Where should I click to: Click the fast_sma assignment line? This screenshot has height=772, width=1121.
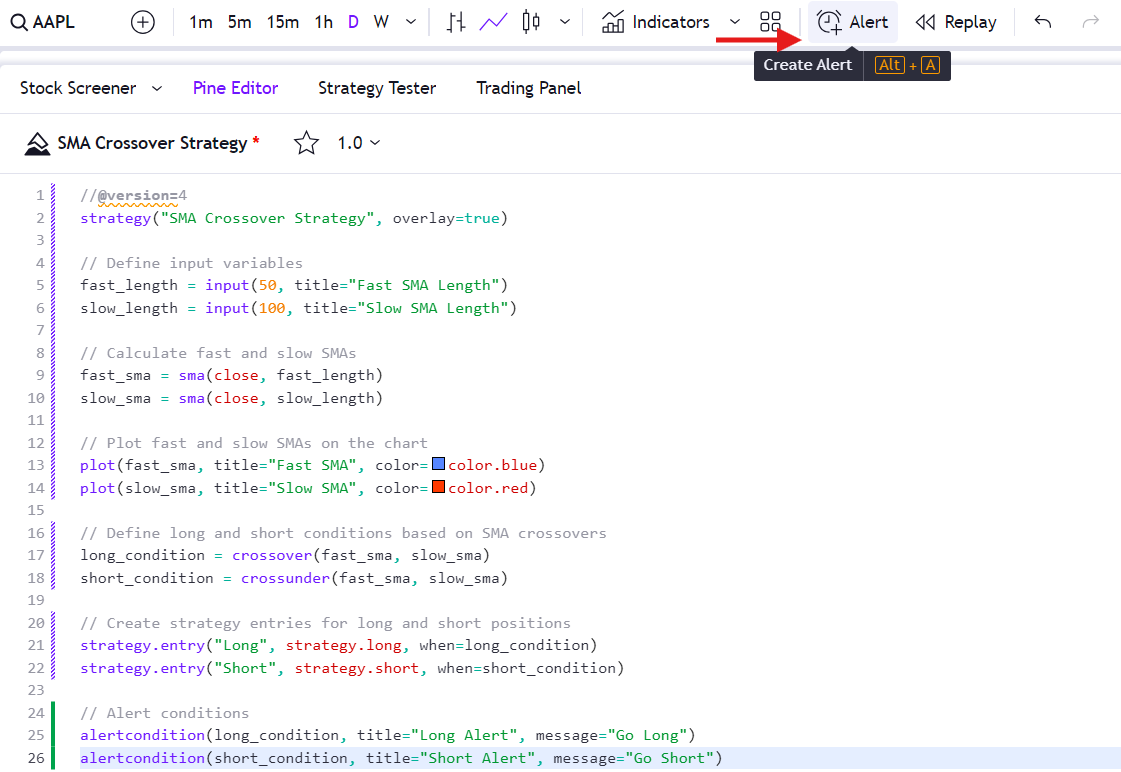click(232, 375)
